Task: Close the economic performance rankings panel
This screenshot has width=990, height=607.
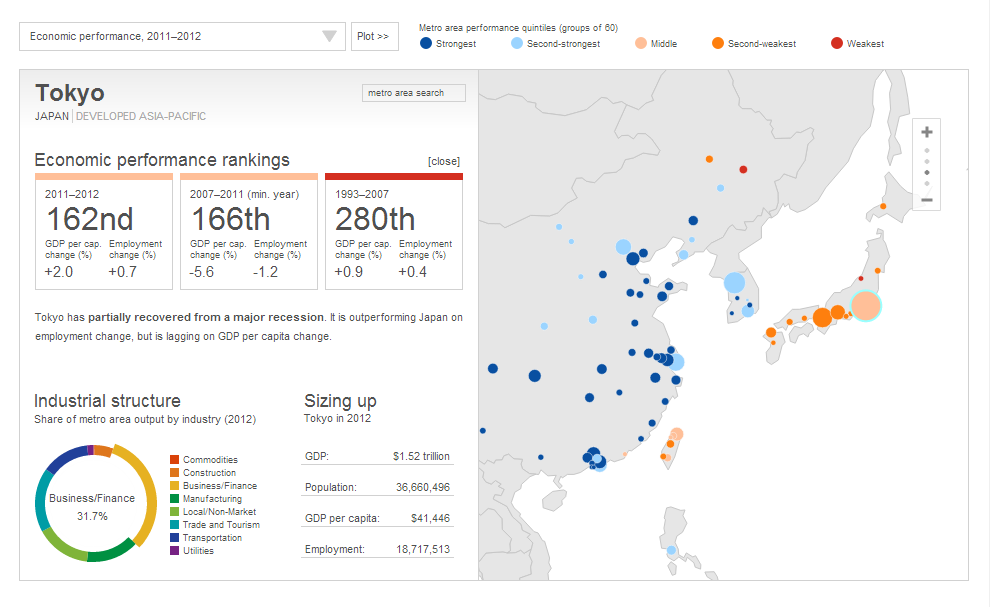Action: (x=443, y=161)
